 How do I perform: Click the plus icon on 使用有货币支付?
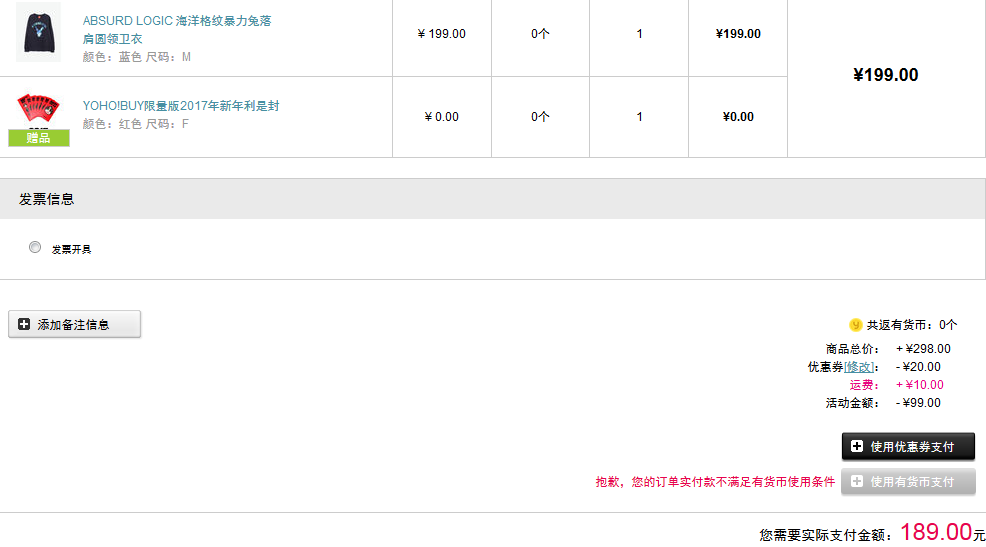pyautogui.click(x=857, y=482)
